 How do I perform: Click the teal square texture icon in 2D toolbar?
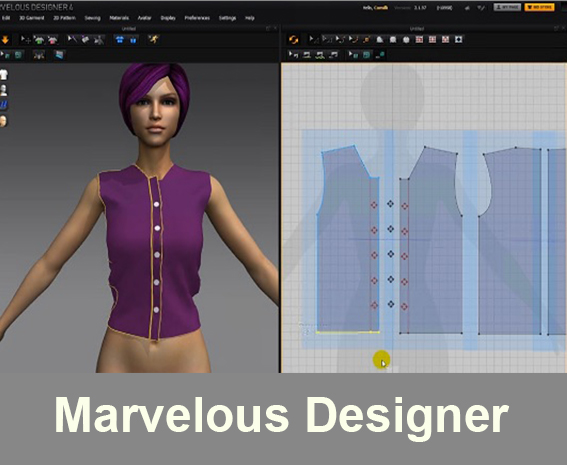coord(367,55)
